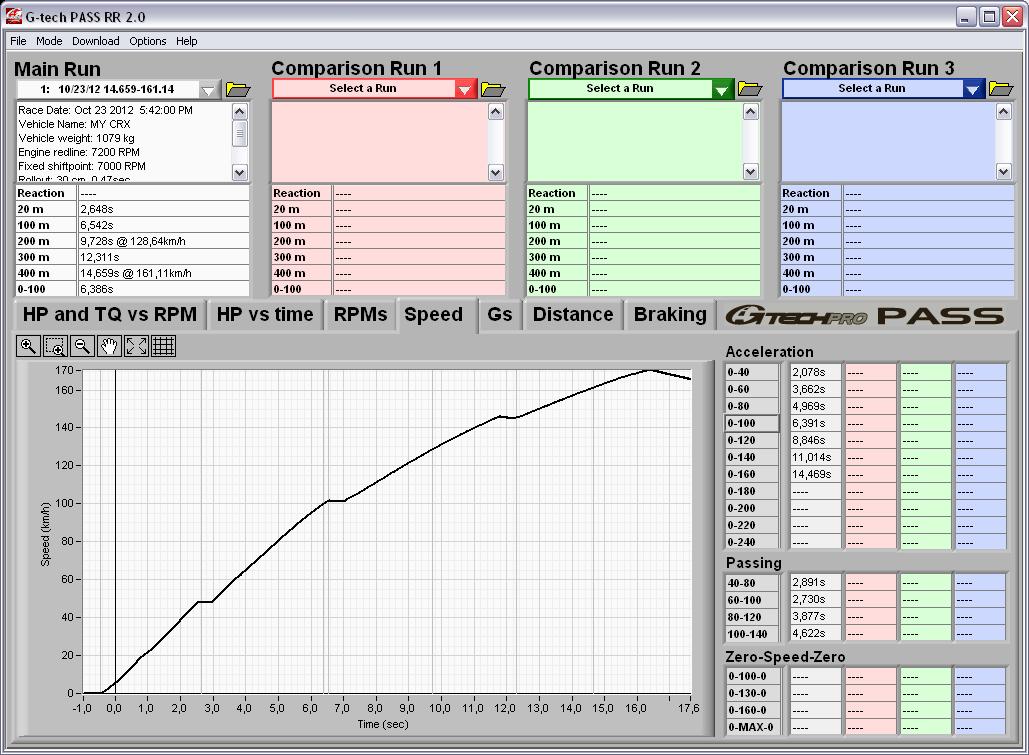
Task: Expand Comparison Run 1 red dropdown
Action: [x=464, y=90]
